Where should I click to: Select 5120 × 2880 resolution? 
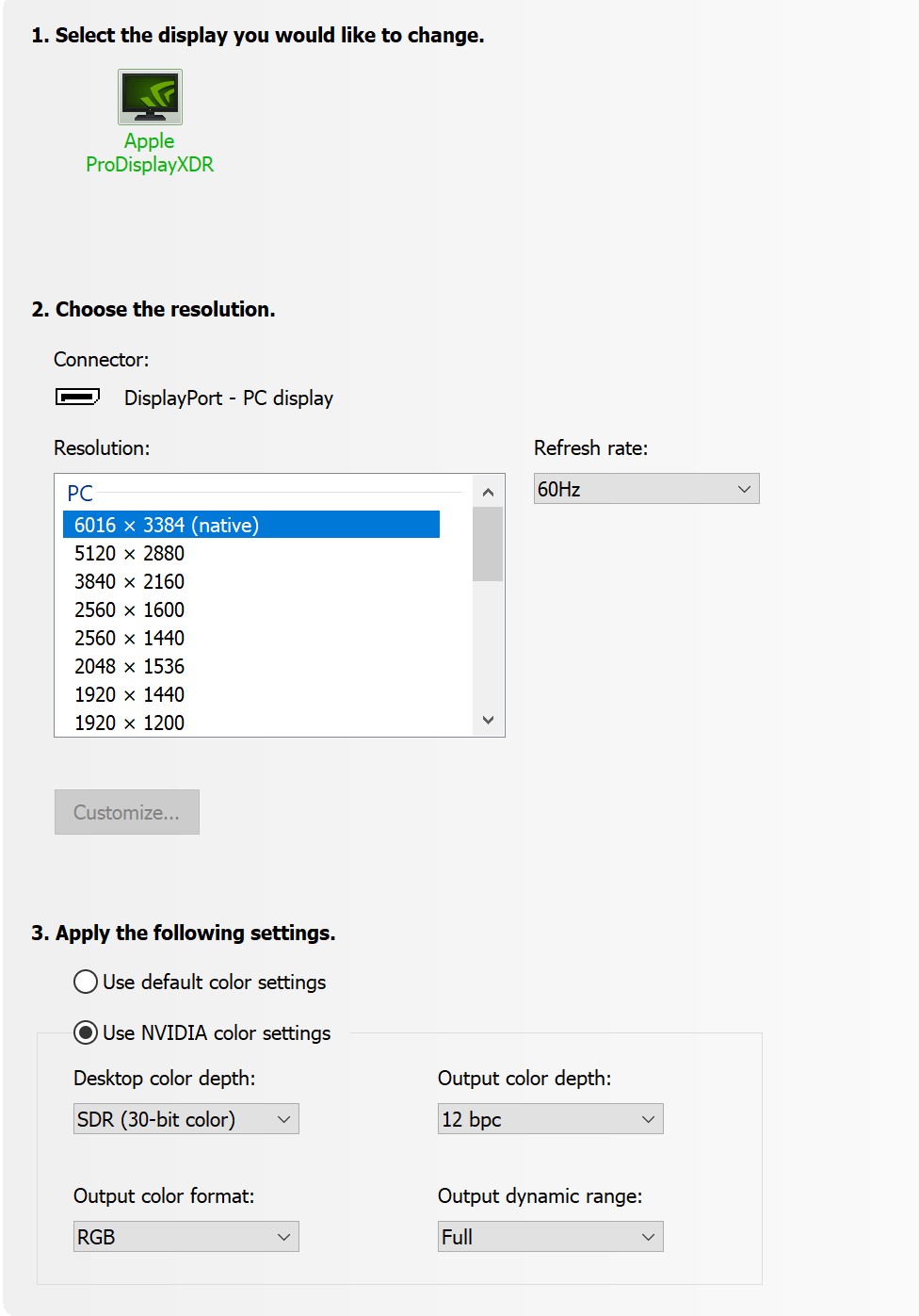point(130,553)
